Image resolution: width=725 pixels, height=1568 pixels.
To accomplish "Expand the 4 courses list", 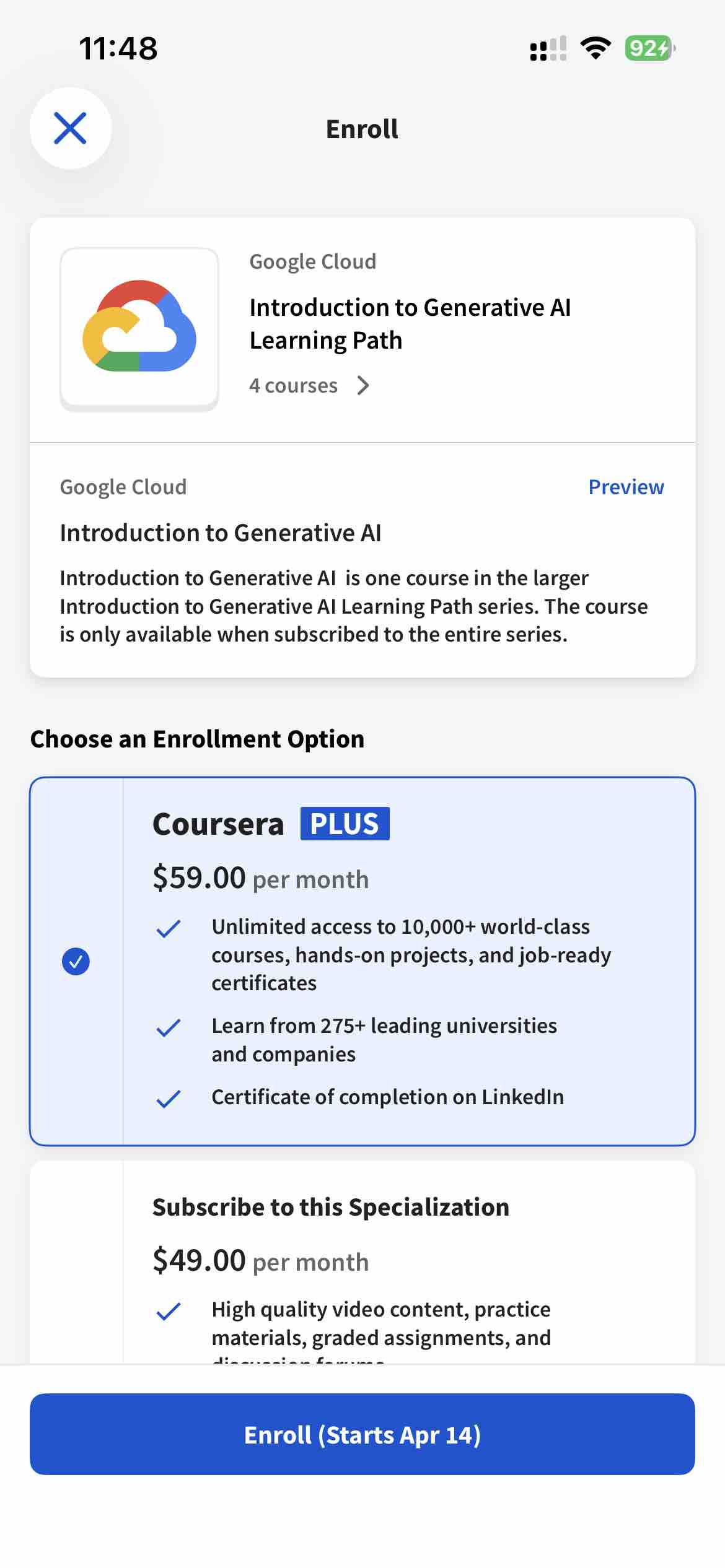I will [x=294, y=385].
